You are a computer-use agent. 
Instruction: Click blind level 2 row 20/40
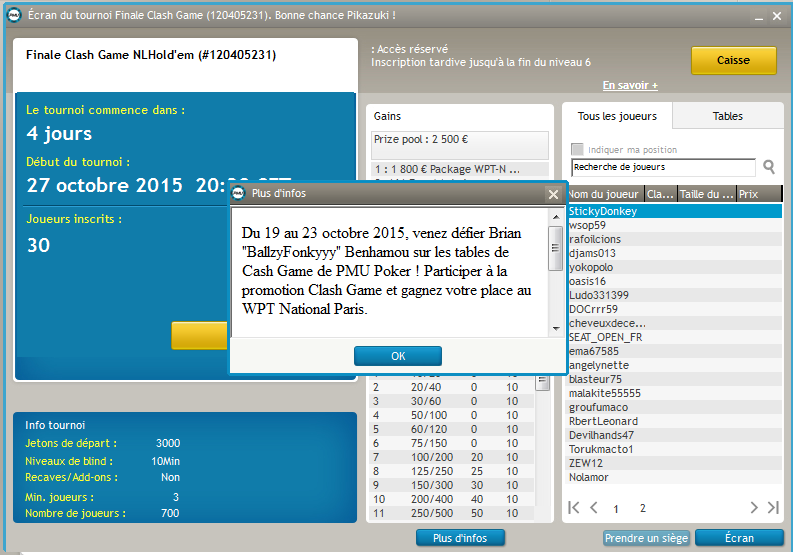tap(452, 387)
